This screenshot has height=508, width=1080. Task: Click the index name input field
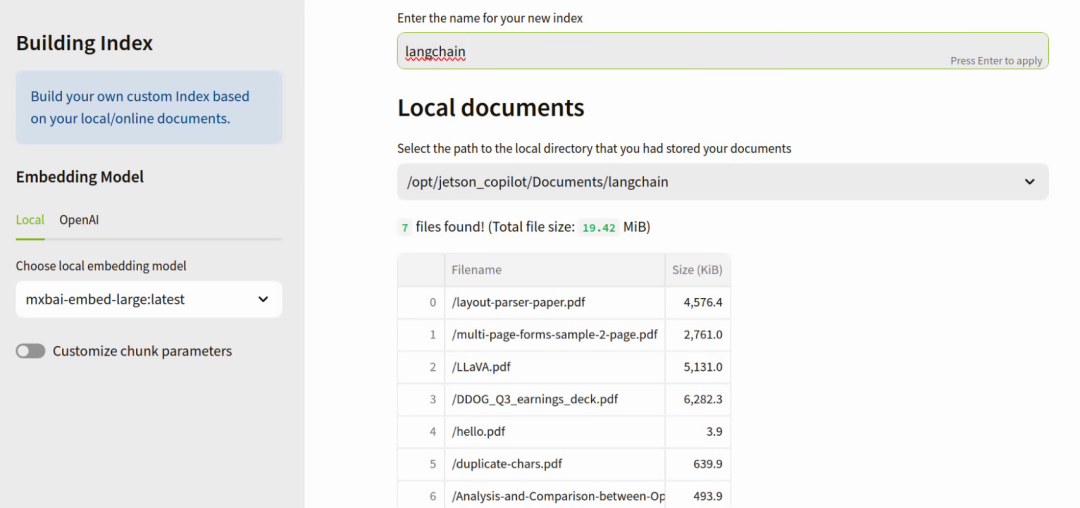coord(723,51)
